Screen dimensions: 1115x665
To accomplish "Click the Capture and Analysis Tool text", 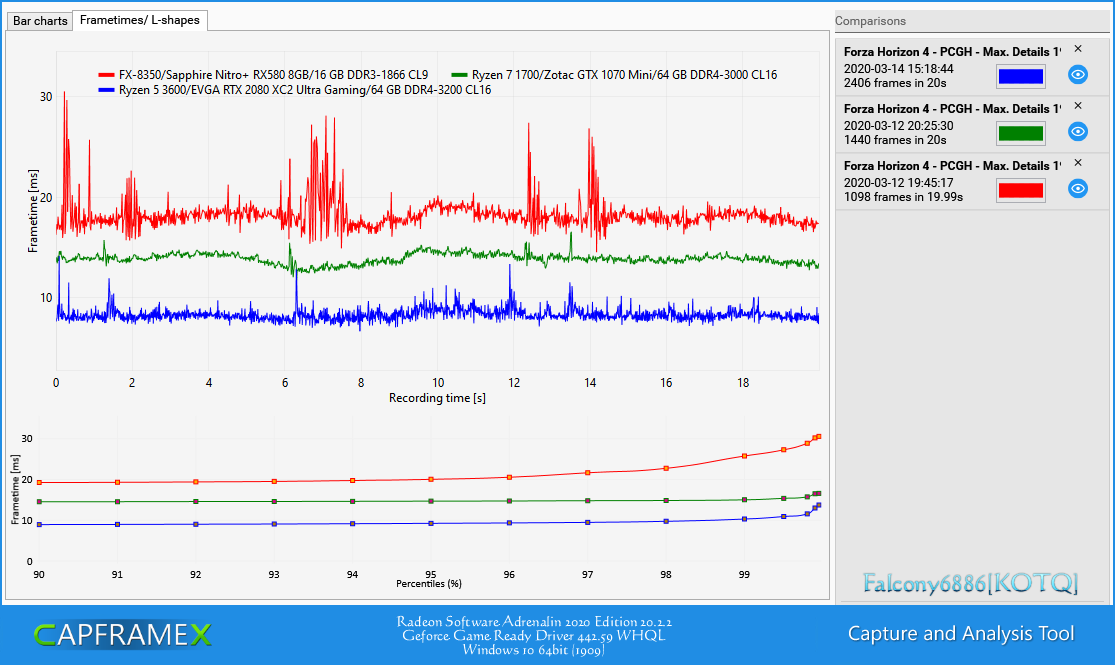I will (961, 634).
